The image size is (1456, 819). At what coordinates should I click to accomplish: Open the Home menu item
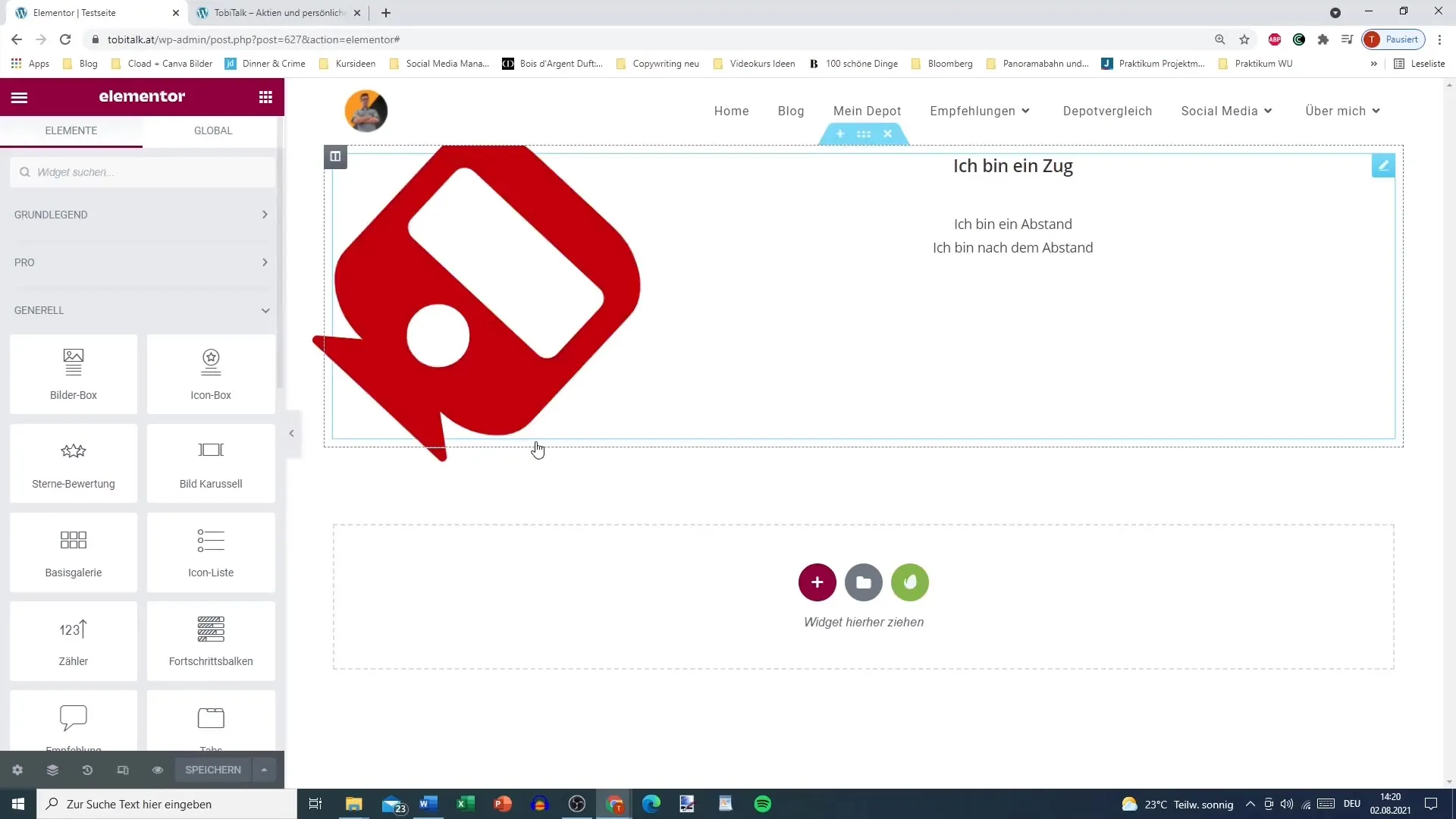pyautogui.click(x=731, y=111)
